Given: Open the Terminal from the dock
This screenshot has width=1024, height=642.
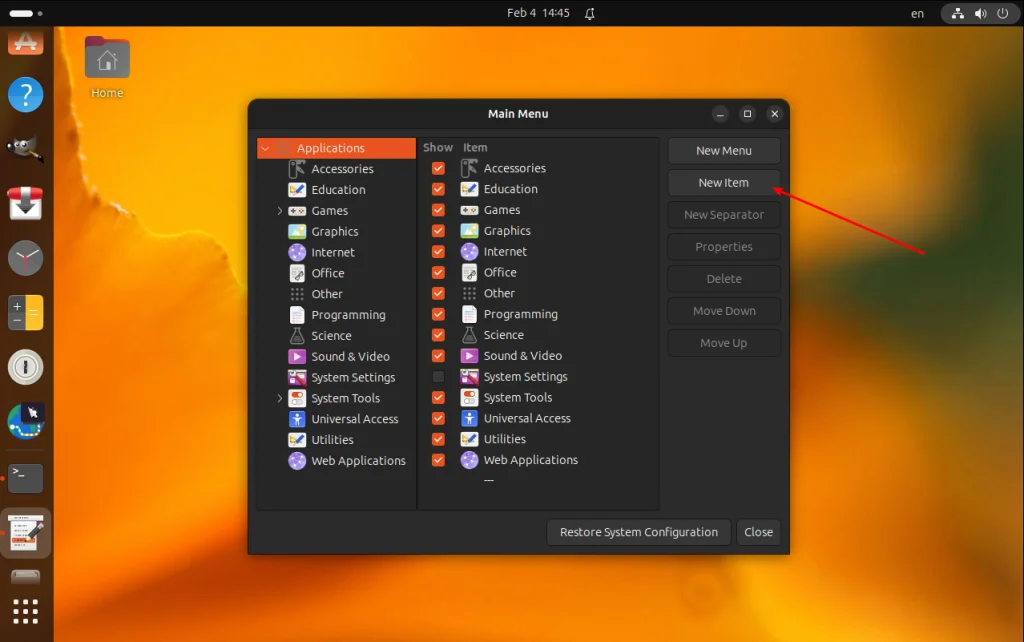Looking at the screenshot, I should (x=26, y=478).
